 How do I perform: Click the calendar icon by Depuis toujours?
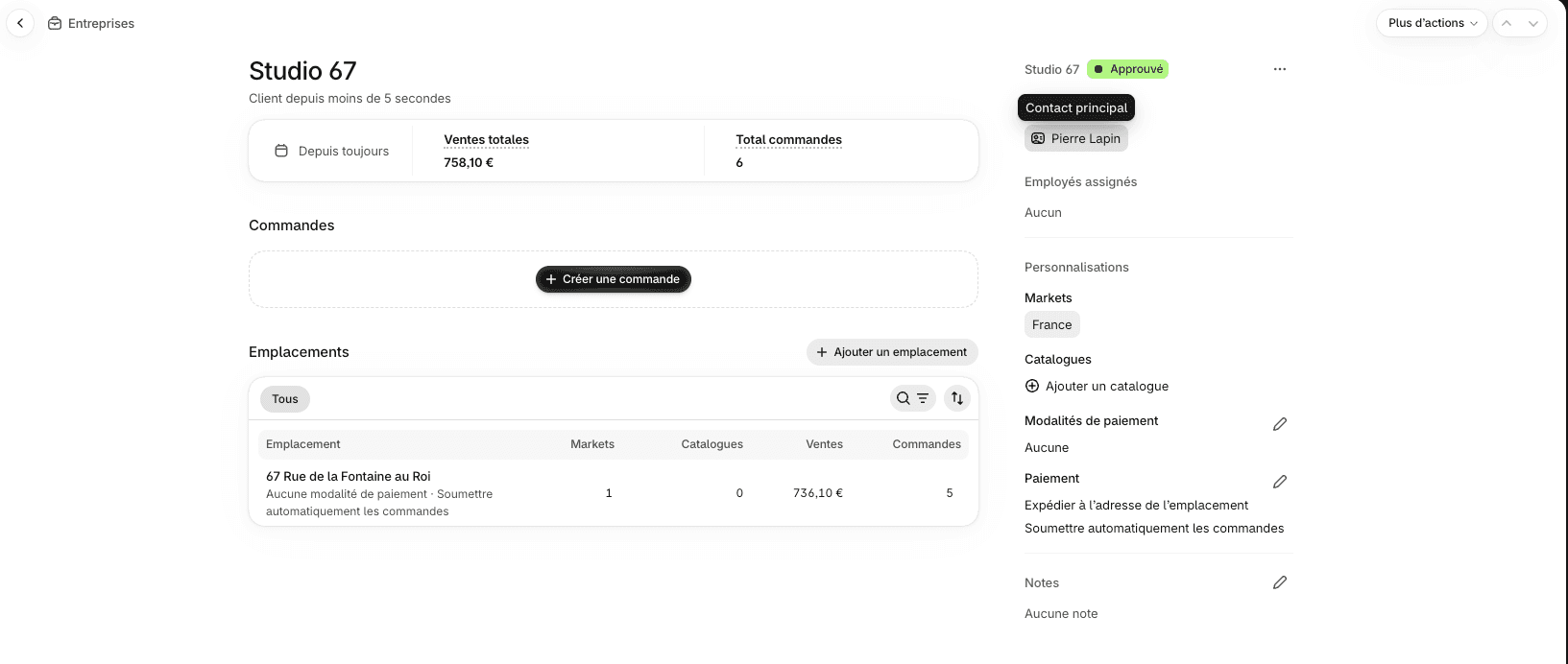(281, 151)
